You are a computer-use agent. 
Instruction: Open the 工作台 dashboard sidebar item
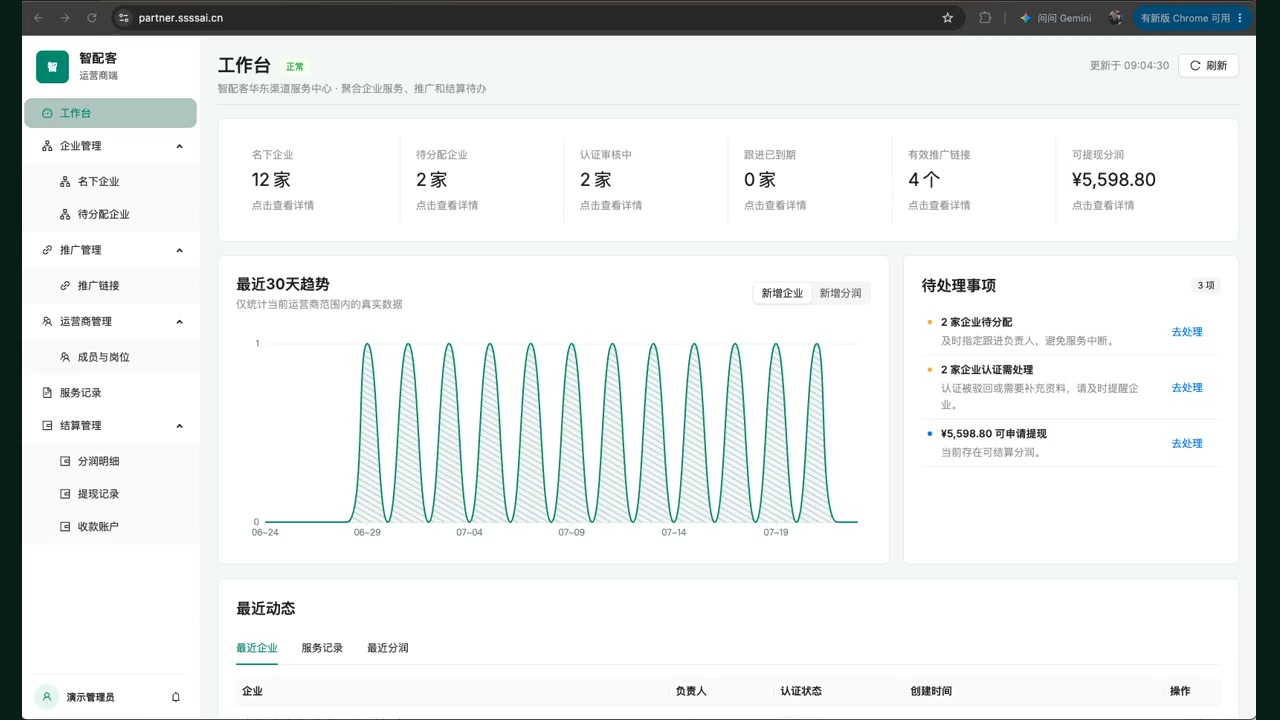click(110, 113)
